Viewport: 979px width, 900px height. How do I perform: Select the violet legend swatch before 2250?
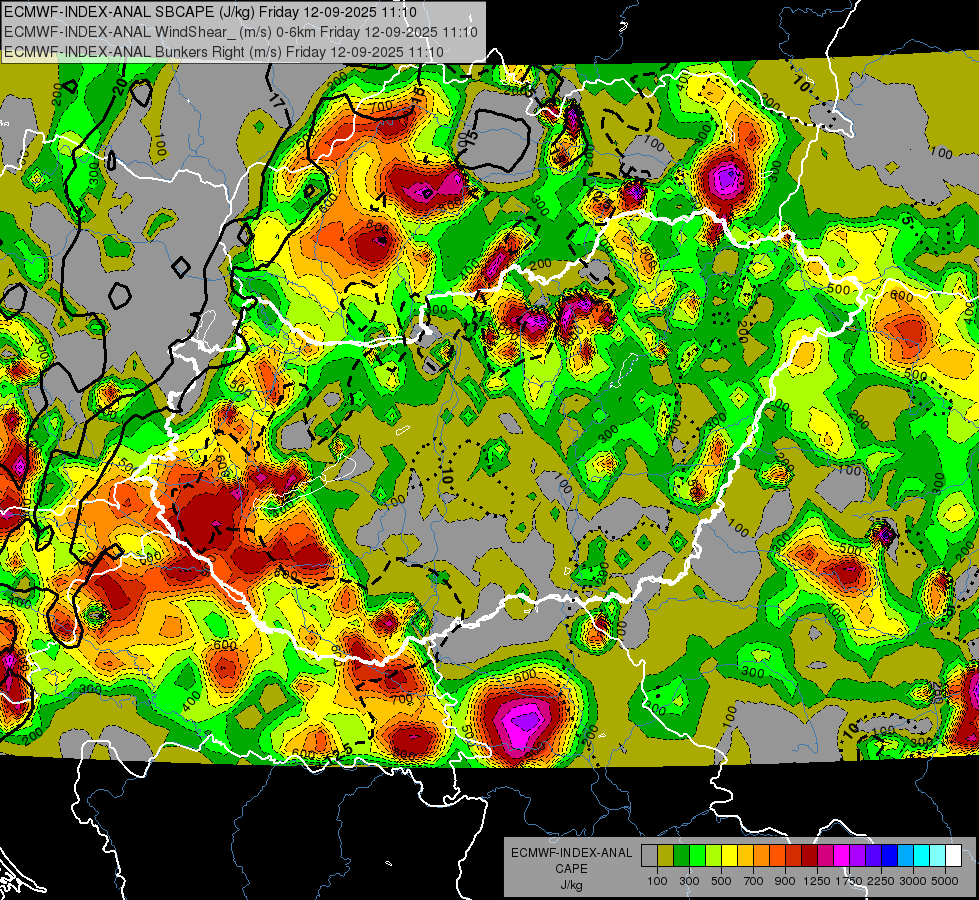pyautogui.click(x=873, y=856)
